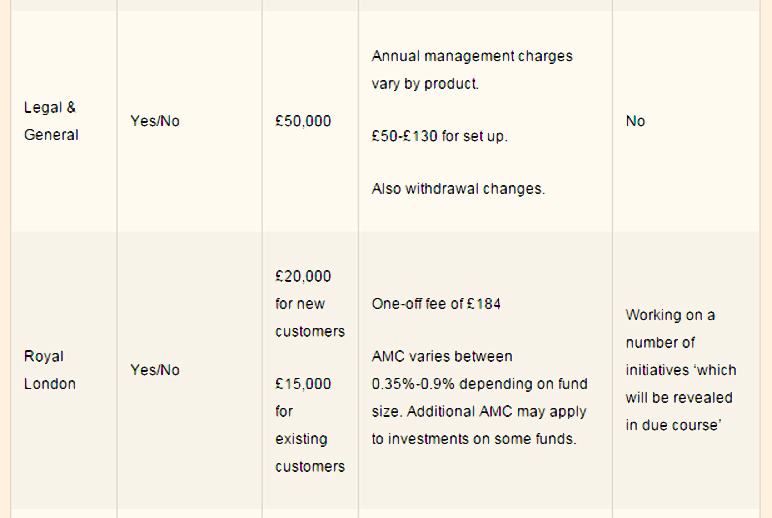Viewport: 772px width, 518px height.
Task: Click 'to investments on some funds' line
Action: coord(474,439)
